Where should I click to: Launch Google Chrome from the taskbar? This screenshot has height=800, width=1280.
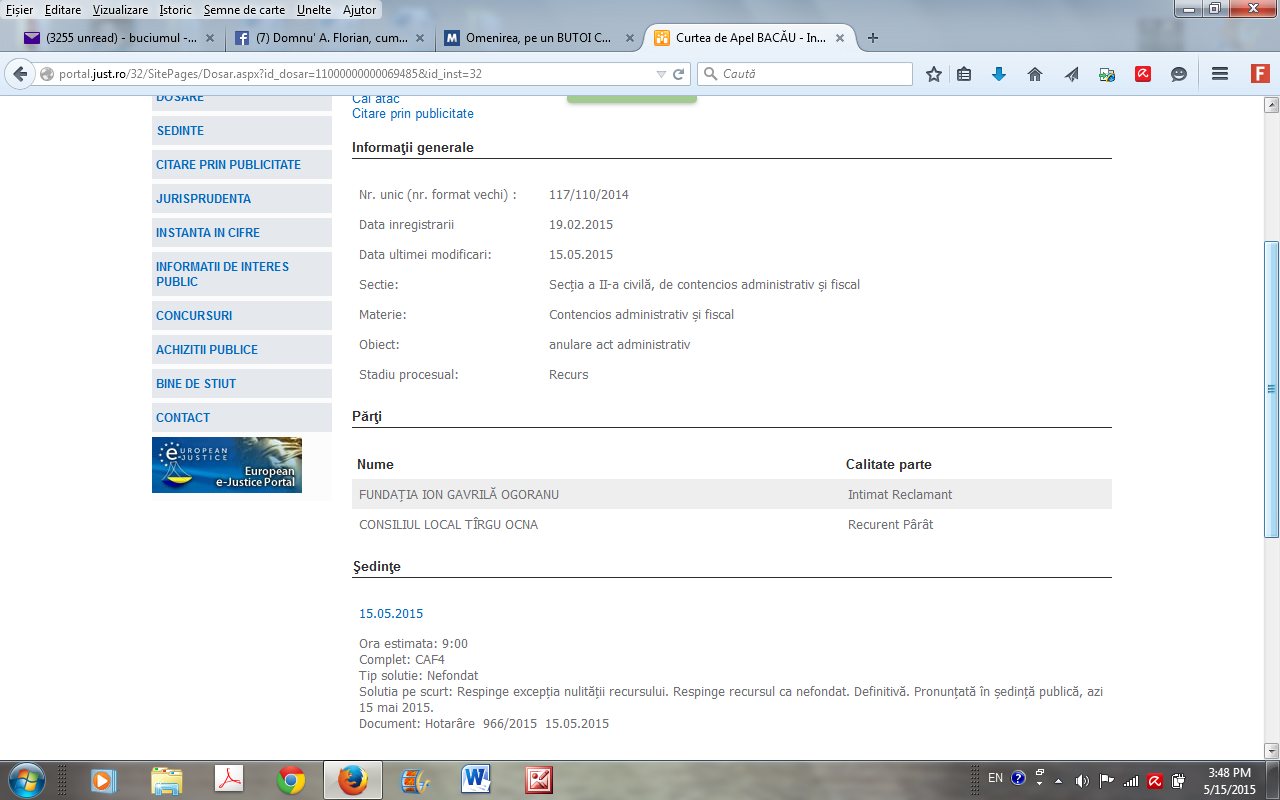(x=291, y=779)
